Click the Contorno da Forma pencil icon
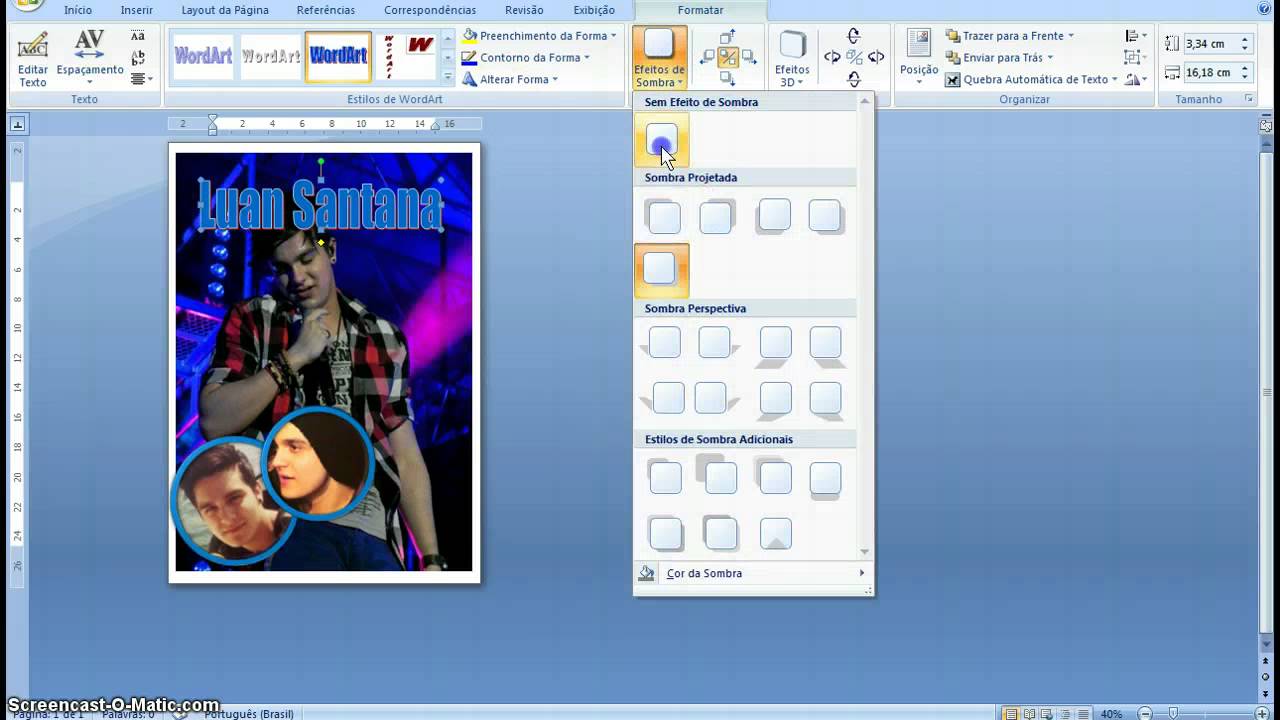 470,58
